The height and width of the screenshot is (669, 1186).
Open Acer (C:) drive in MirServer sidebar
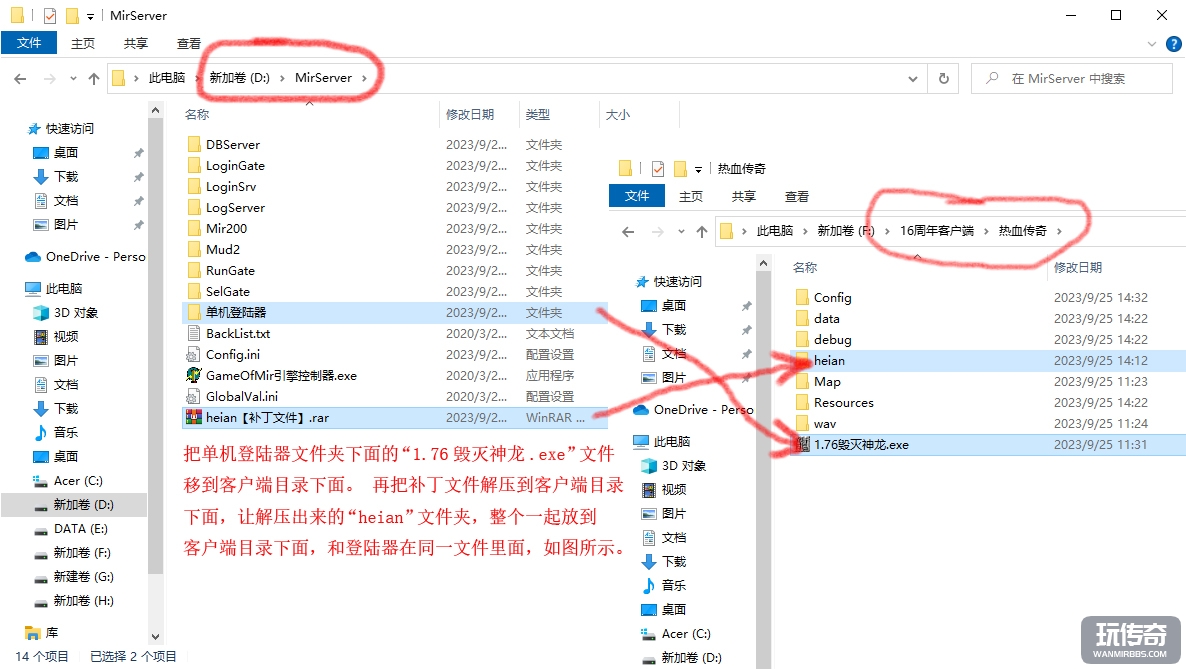78,481
